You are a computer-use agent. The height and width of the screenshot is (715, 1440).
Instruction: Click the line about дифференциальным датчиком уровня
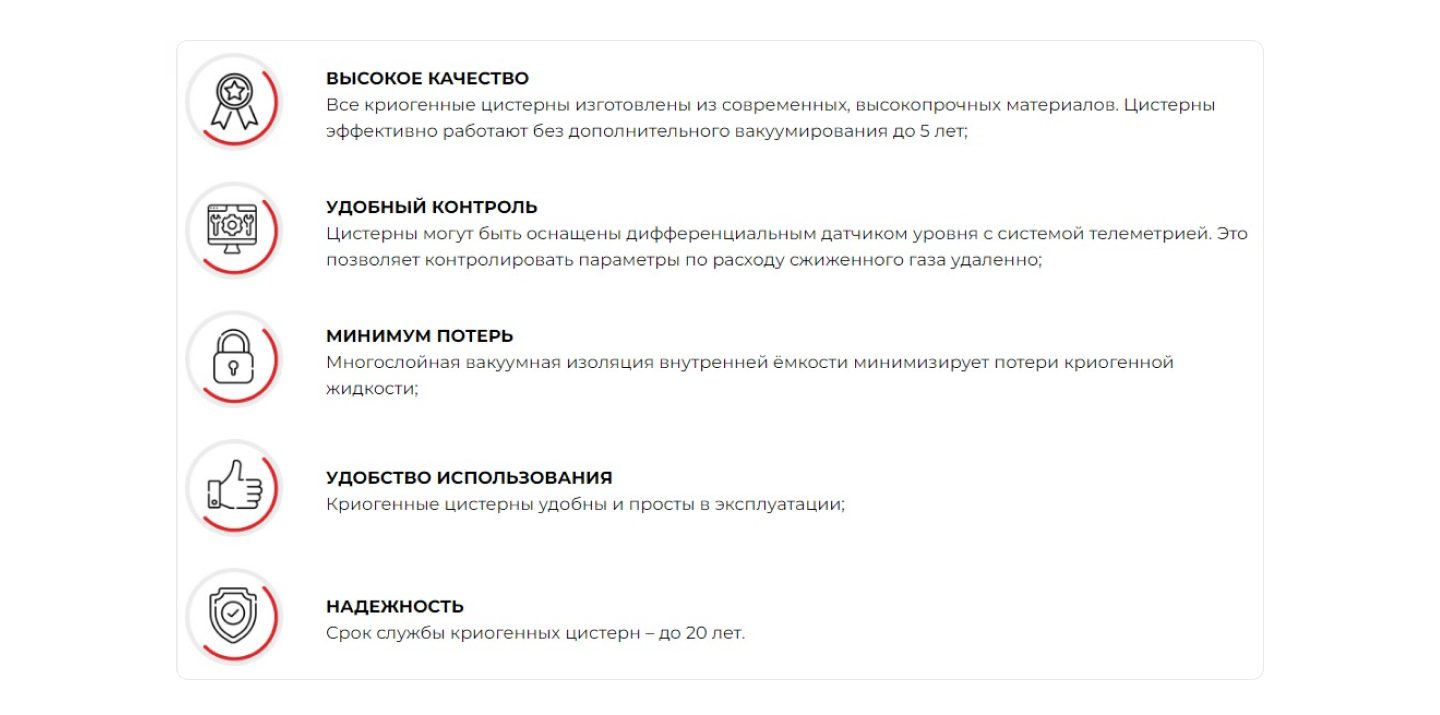coord(786,234)
